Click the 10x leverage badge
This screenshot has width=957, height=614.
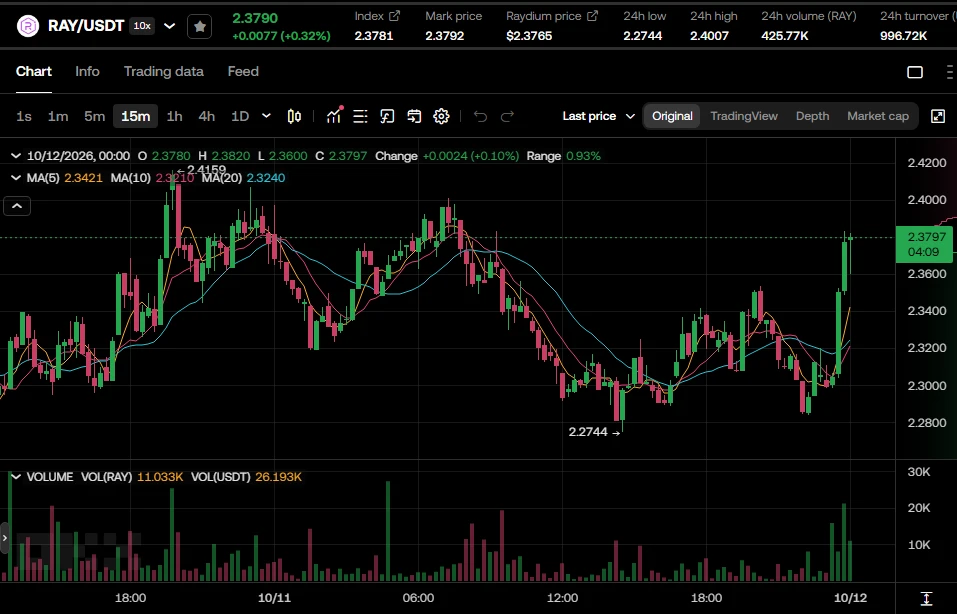pyautogui.click(x=142, y=26)
